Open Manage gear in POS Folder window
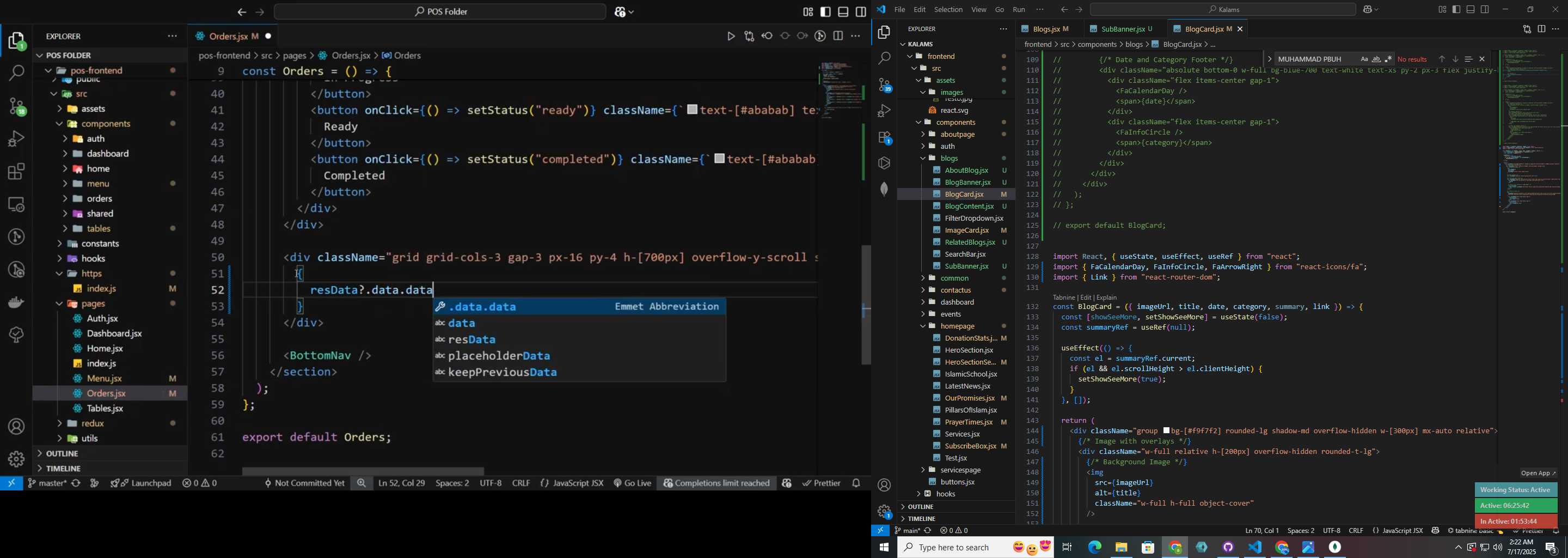This screenshot has height=558, width=1568. point(16,459)
